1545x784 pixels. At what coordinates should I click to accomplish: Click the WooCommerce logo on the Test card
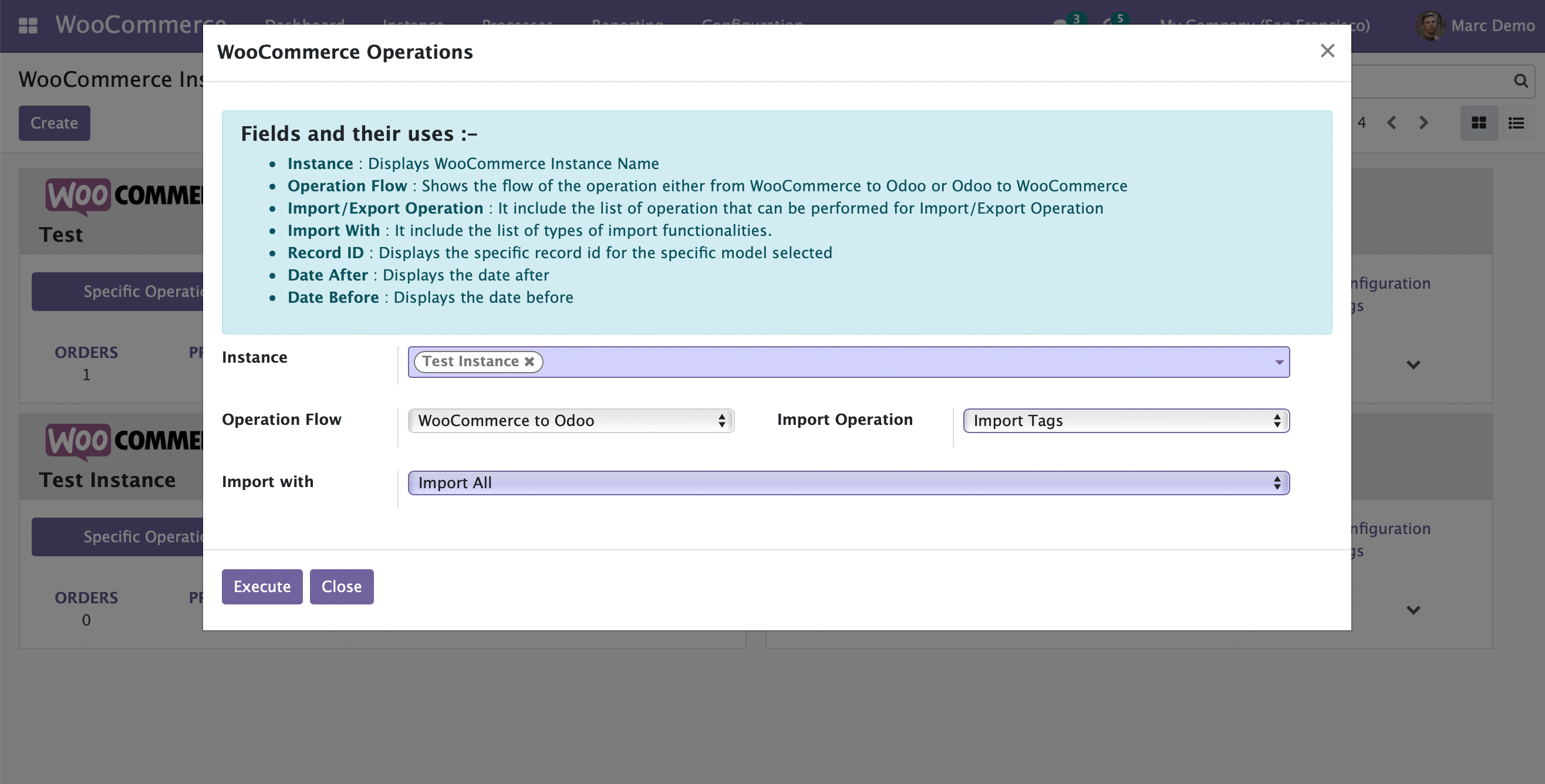[79, 196]
